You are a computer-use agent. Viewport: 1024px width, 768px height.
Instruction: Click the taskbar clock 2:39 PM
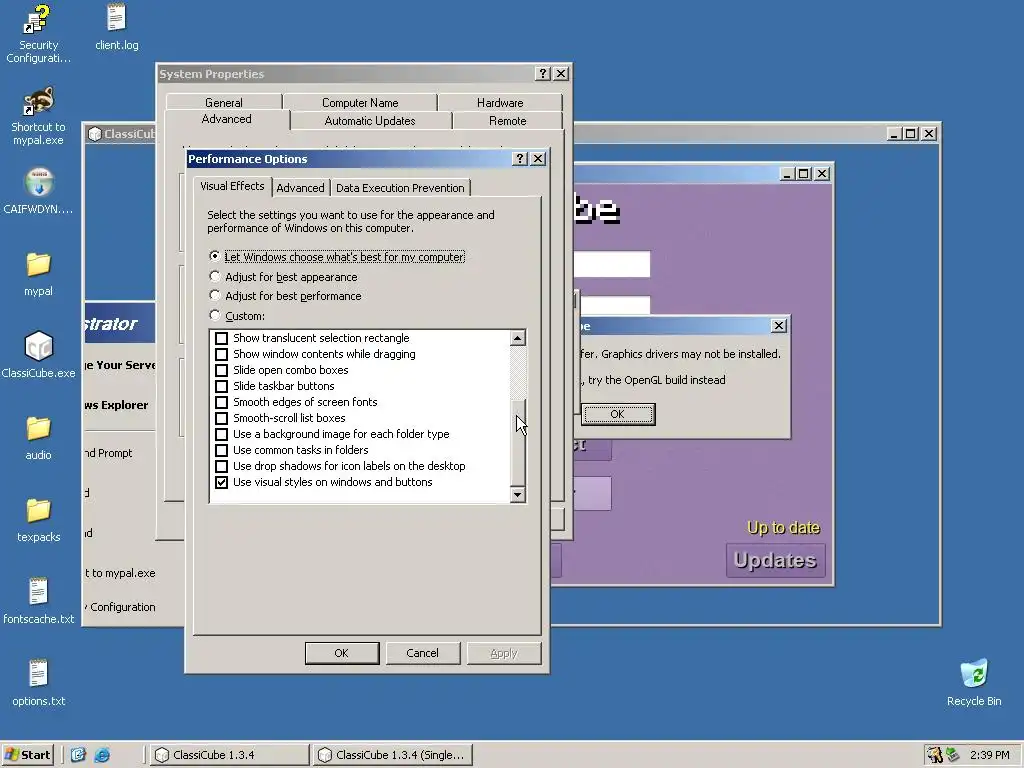pos(989,755)
